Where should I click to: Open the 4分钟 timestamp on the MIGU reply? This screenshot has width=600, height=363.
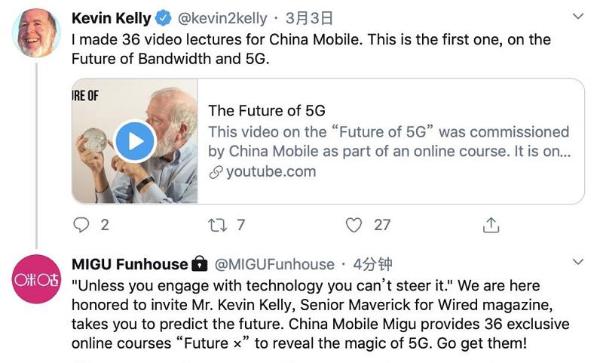[x=372, y=264]
